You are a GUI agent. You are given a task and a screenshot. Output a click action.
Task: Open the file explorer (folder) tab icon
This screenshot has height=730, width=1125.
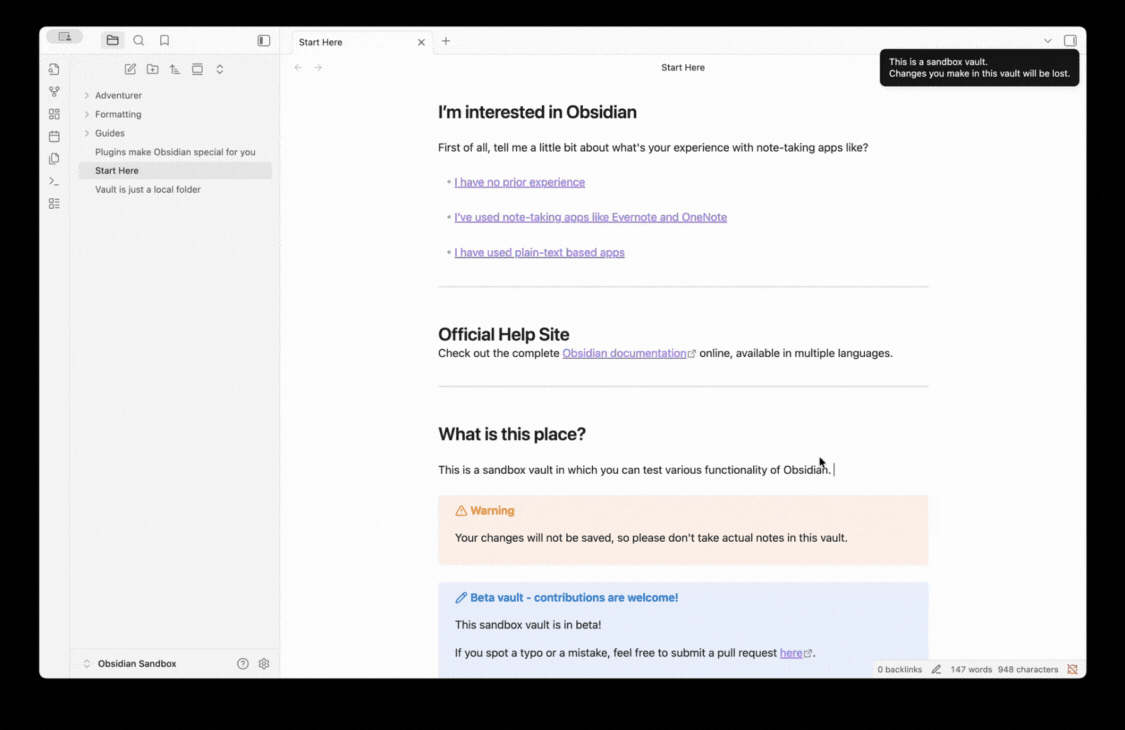coord(113,41)
